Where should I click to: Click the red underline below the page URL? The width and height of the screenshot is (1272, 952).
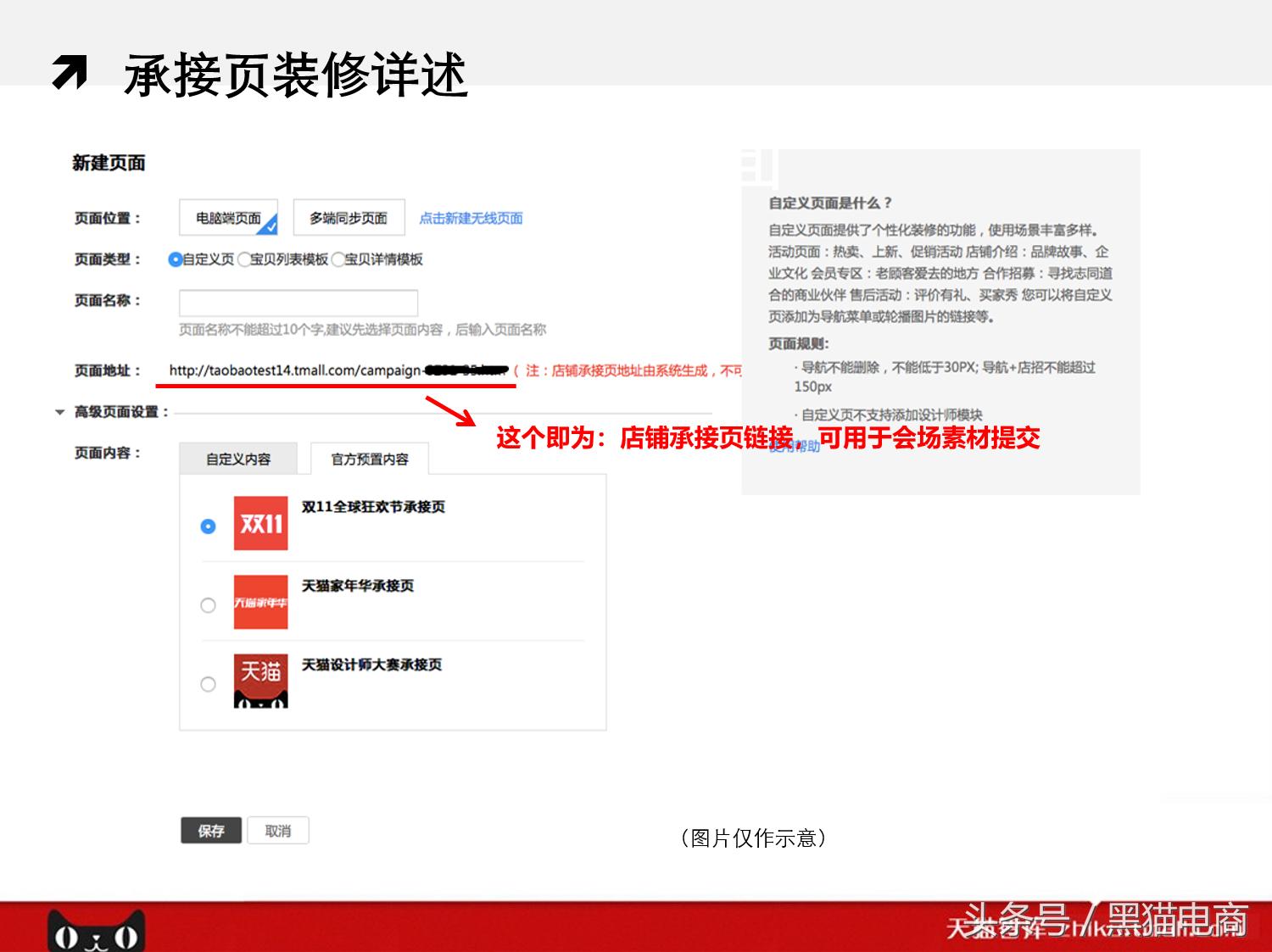click(335, 386)
